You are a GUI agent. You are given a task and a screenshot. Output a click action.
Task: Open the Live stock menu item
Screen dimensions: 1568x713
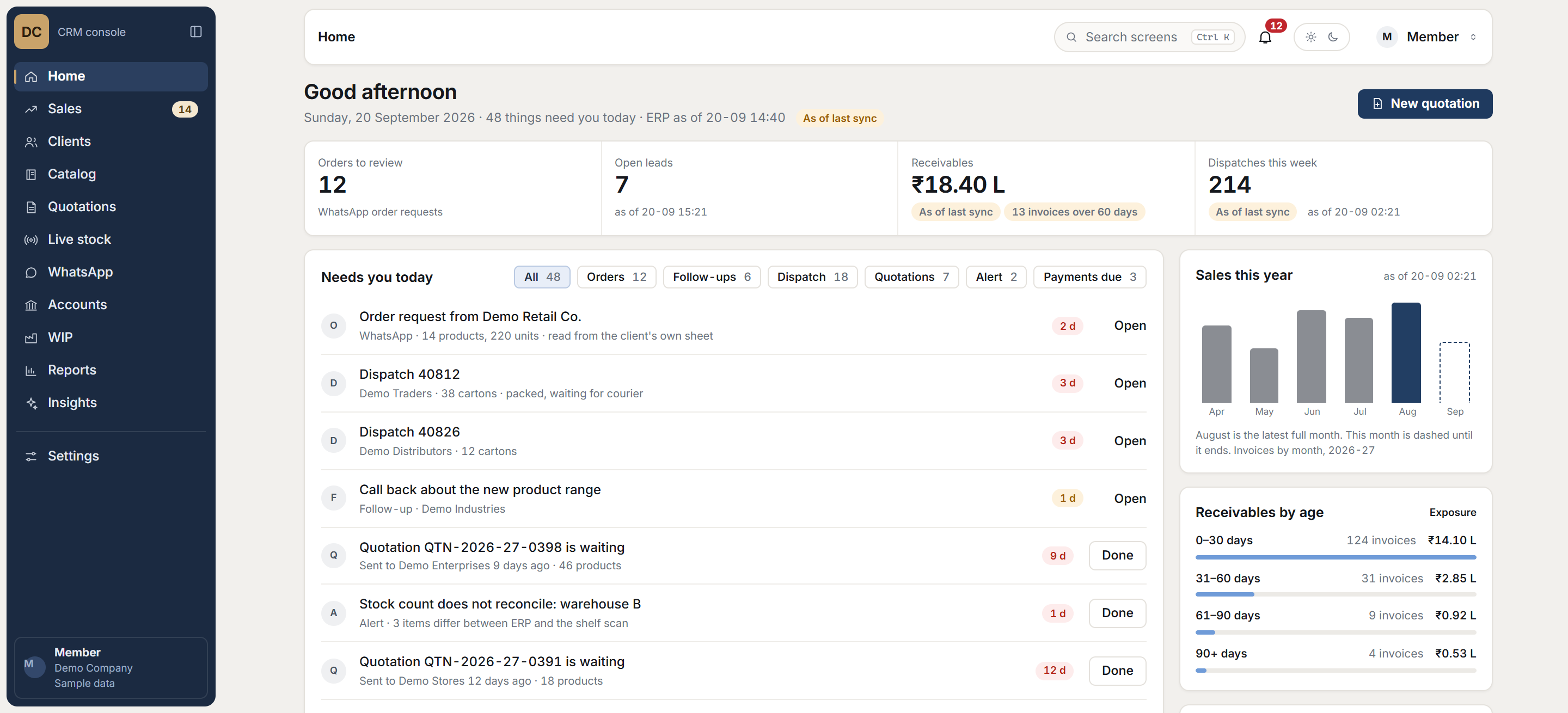(x=111, y=239)
